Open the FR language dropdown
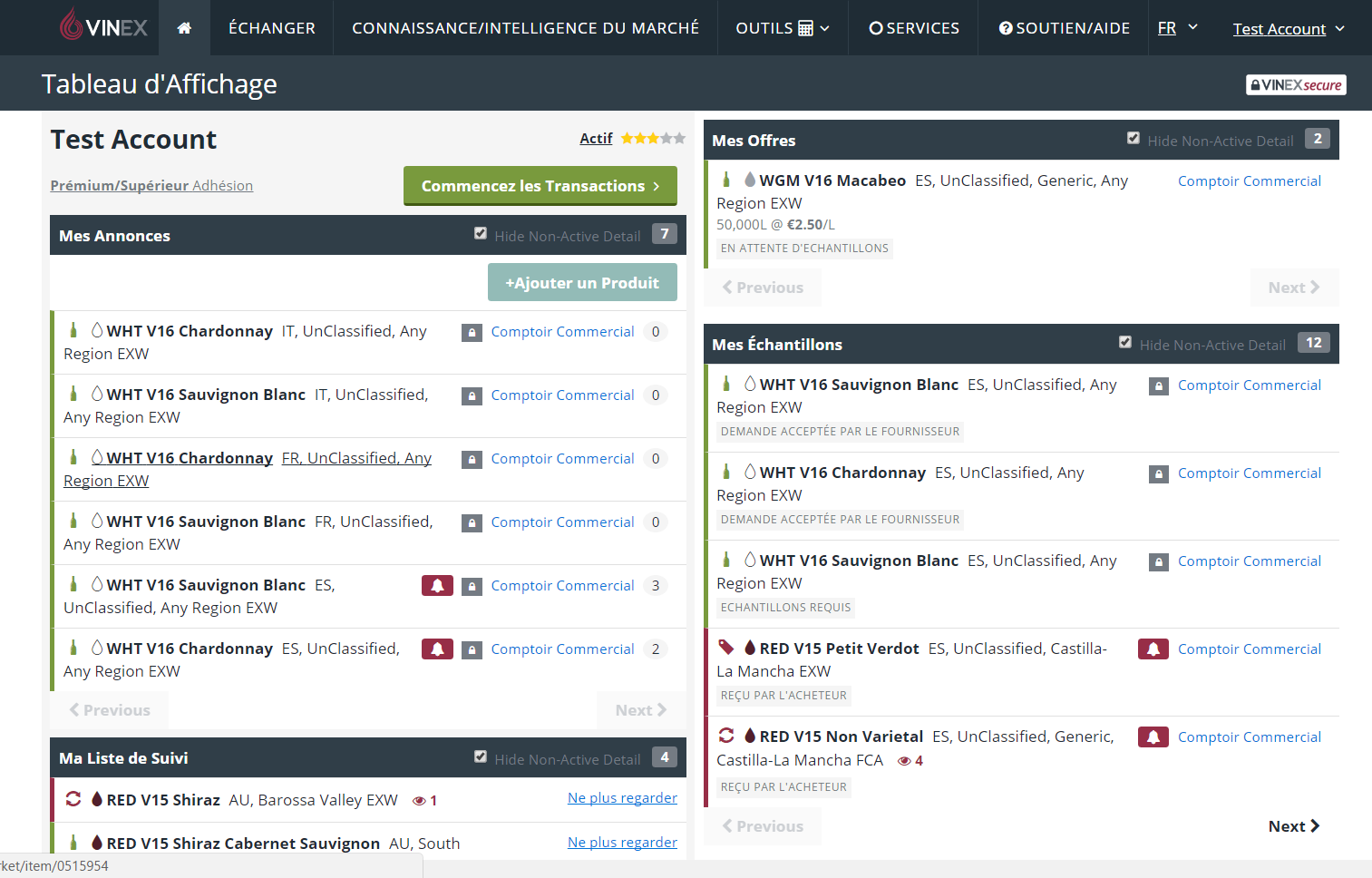This screenshot has height=878, width=1372. tap(1178, 28)
